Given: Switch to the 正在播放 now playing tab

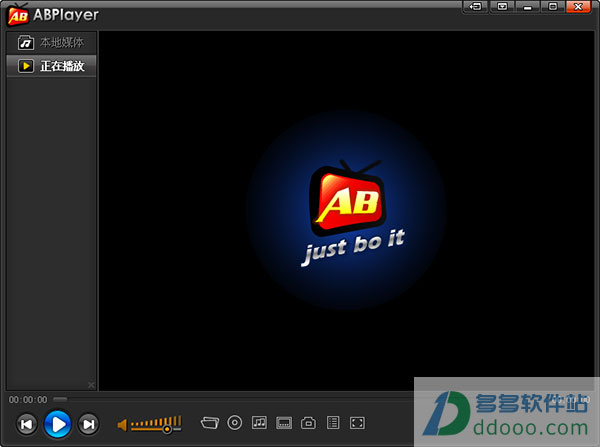Looking at the screenshot, I should tap(51, 66).
